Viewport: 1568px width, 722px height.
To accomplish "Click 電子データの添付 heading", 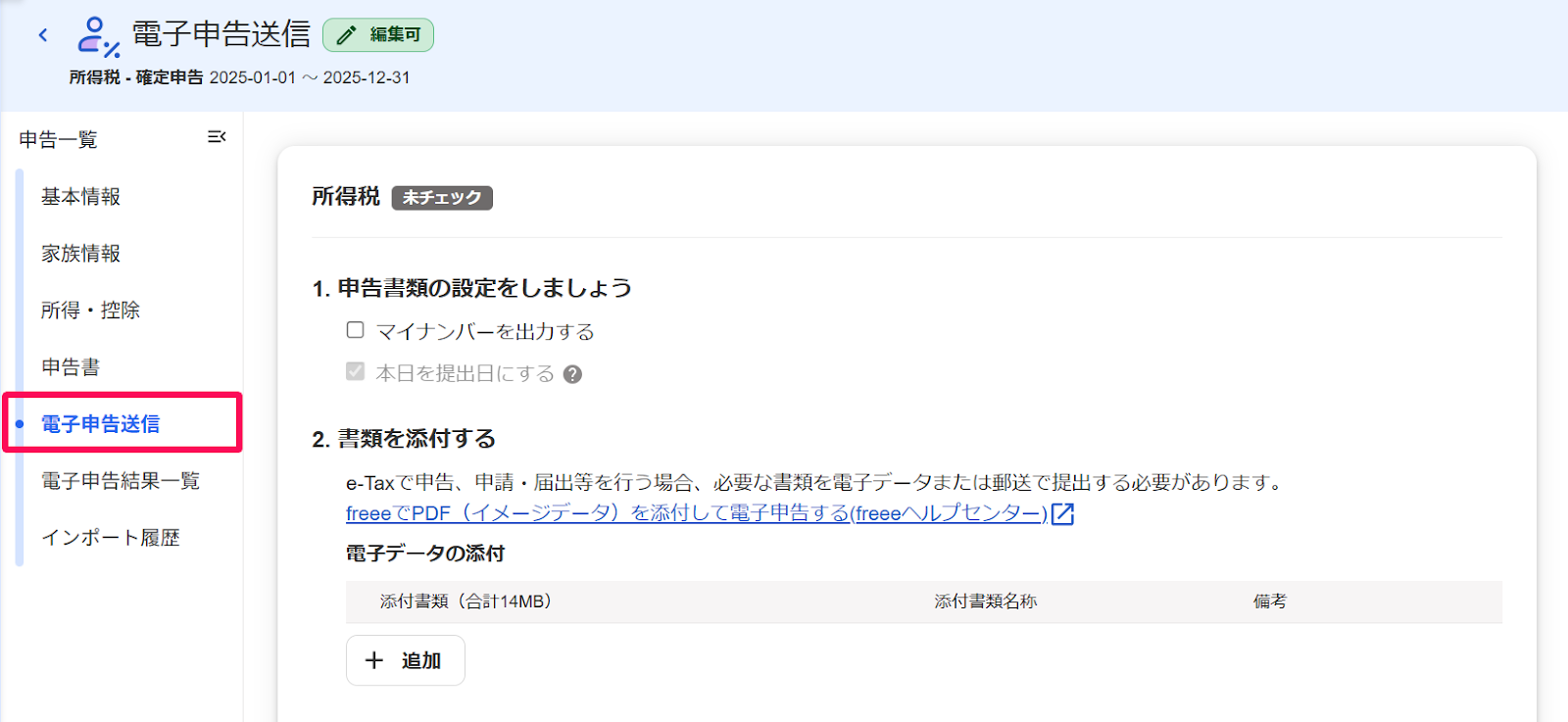I will coord(425,554).
